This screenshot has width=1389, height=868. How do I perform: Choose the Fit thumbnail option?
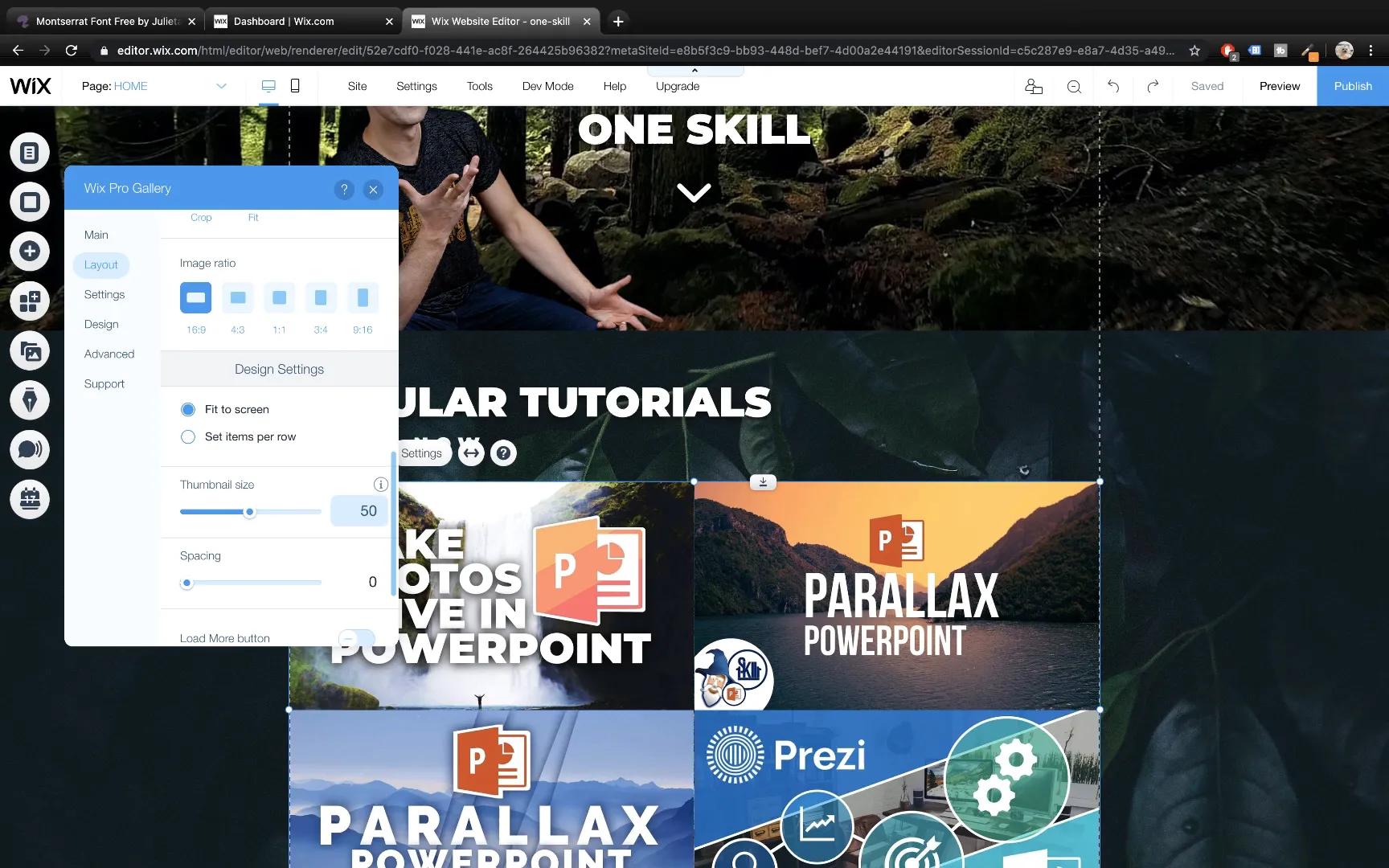253,218
